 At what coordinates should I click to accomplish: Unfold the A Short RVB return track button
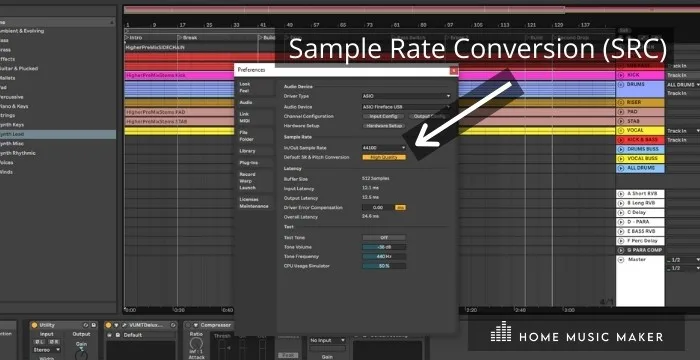[x=621, y=194]
